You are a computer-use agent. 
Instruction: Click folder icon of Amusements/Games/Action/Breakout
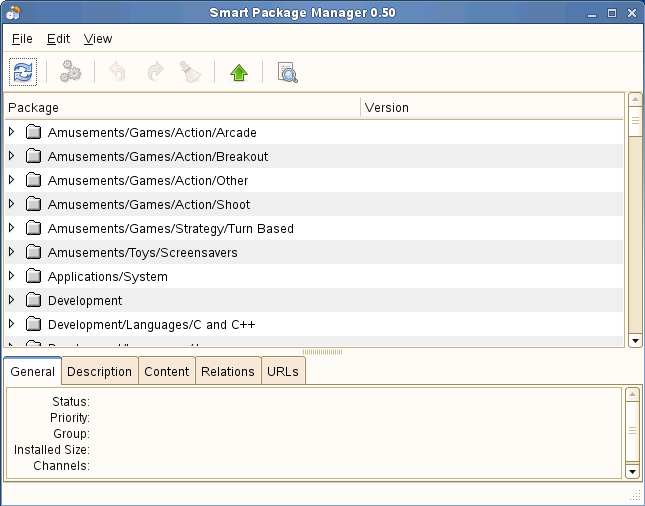(x=33, y=156)
